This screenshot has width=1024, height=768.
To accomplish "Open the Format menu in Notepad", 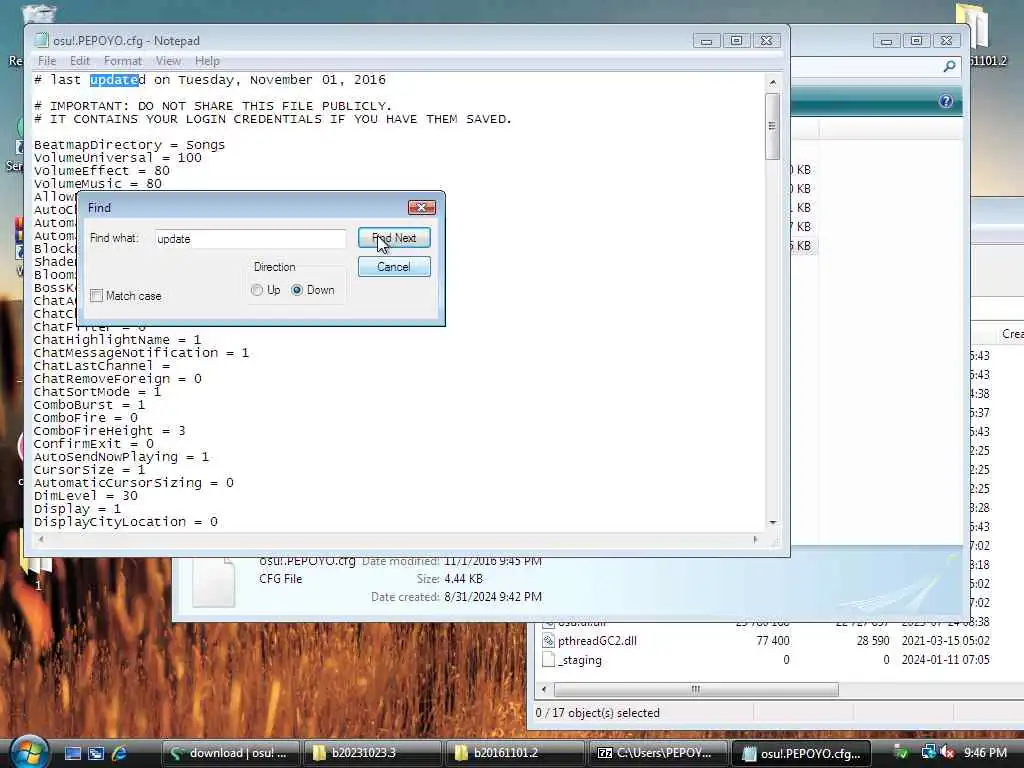I will pyautogui.click(x=122, y=61).
